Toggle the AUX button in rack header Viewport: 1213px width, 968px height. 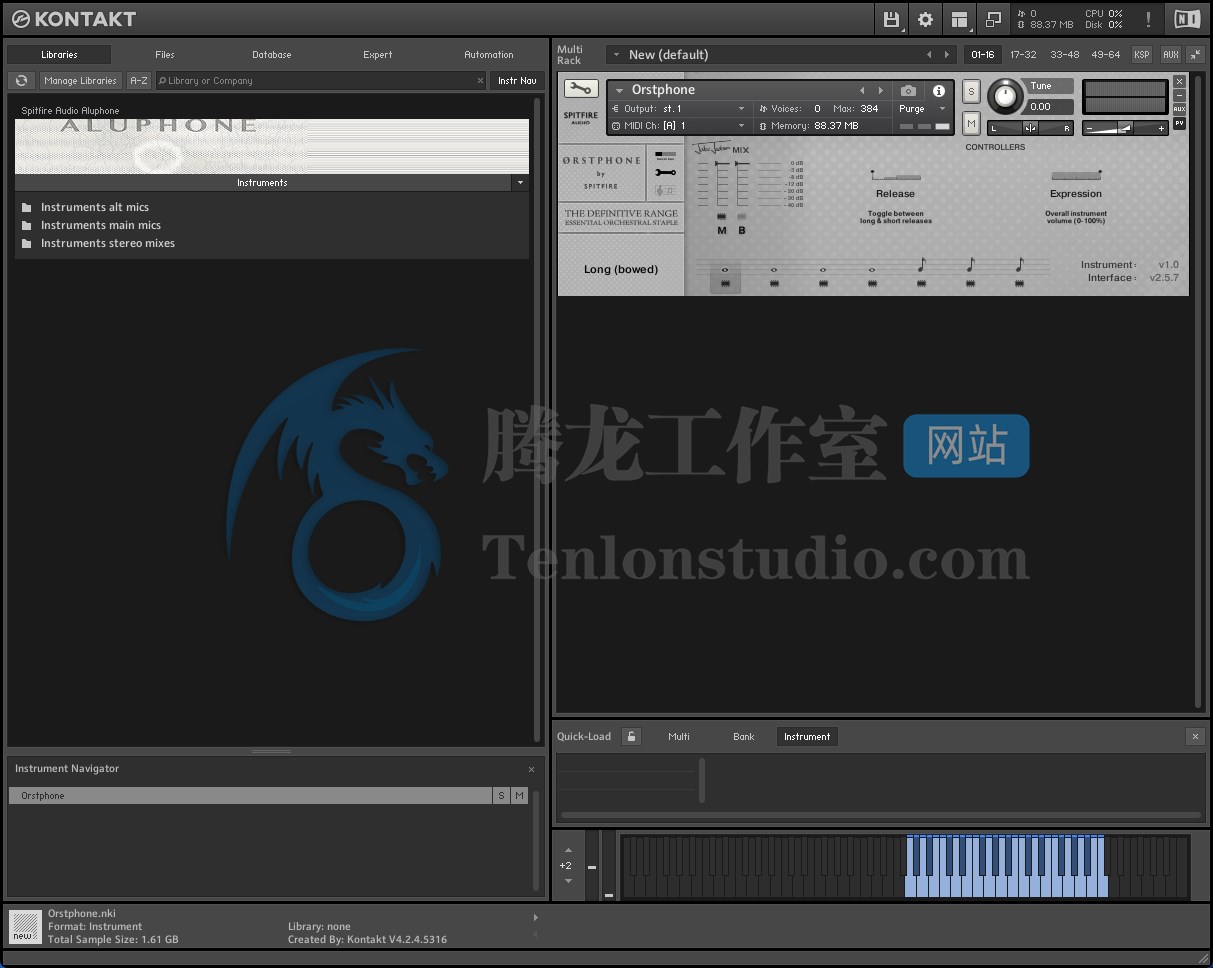pyautogui.click(x=1170, y=55)
